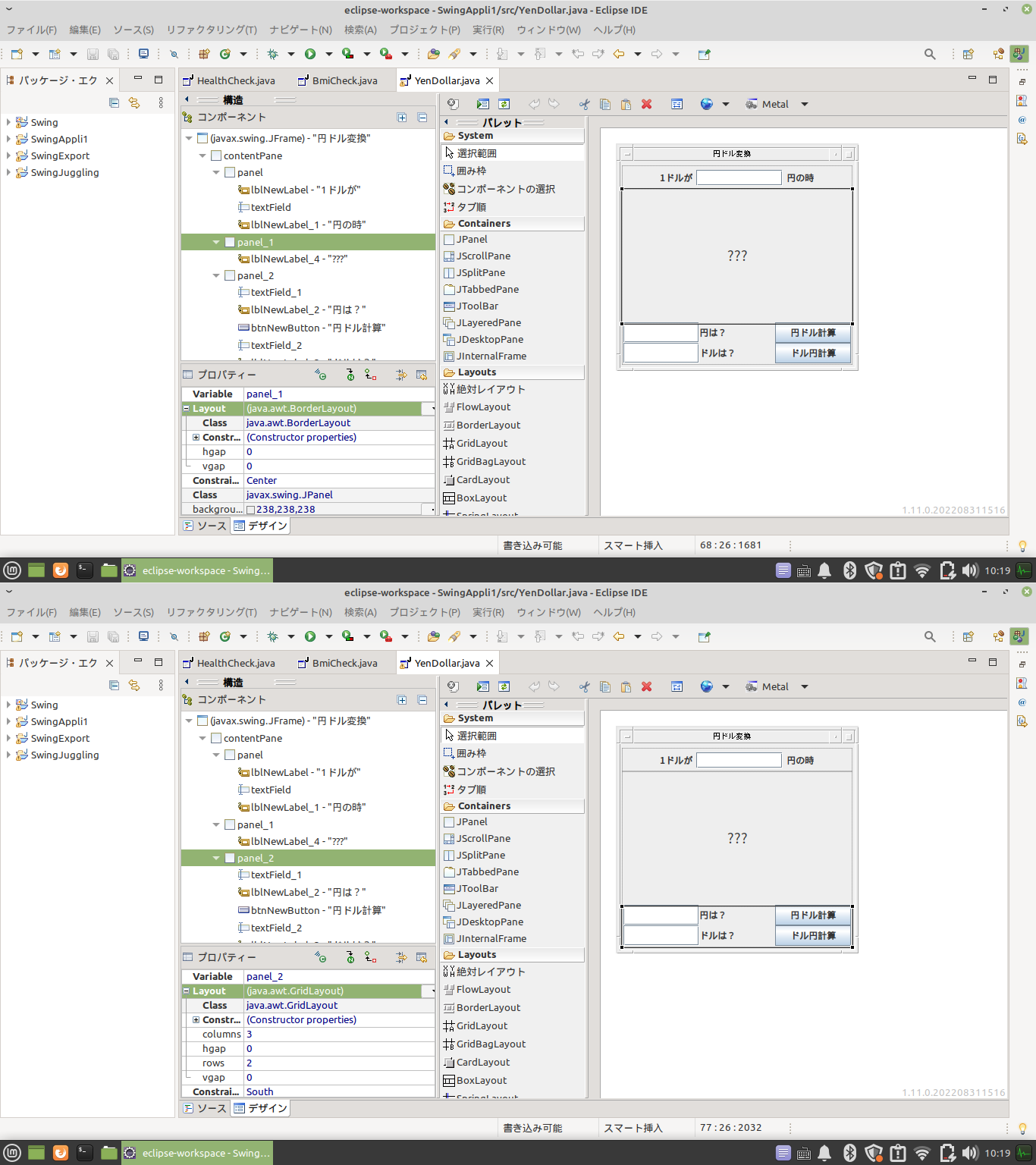
Task: Collapse the panel_2 node in lower component tree
Action: [216, 858]
